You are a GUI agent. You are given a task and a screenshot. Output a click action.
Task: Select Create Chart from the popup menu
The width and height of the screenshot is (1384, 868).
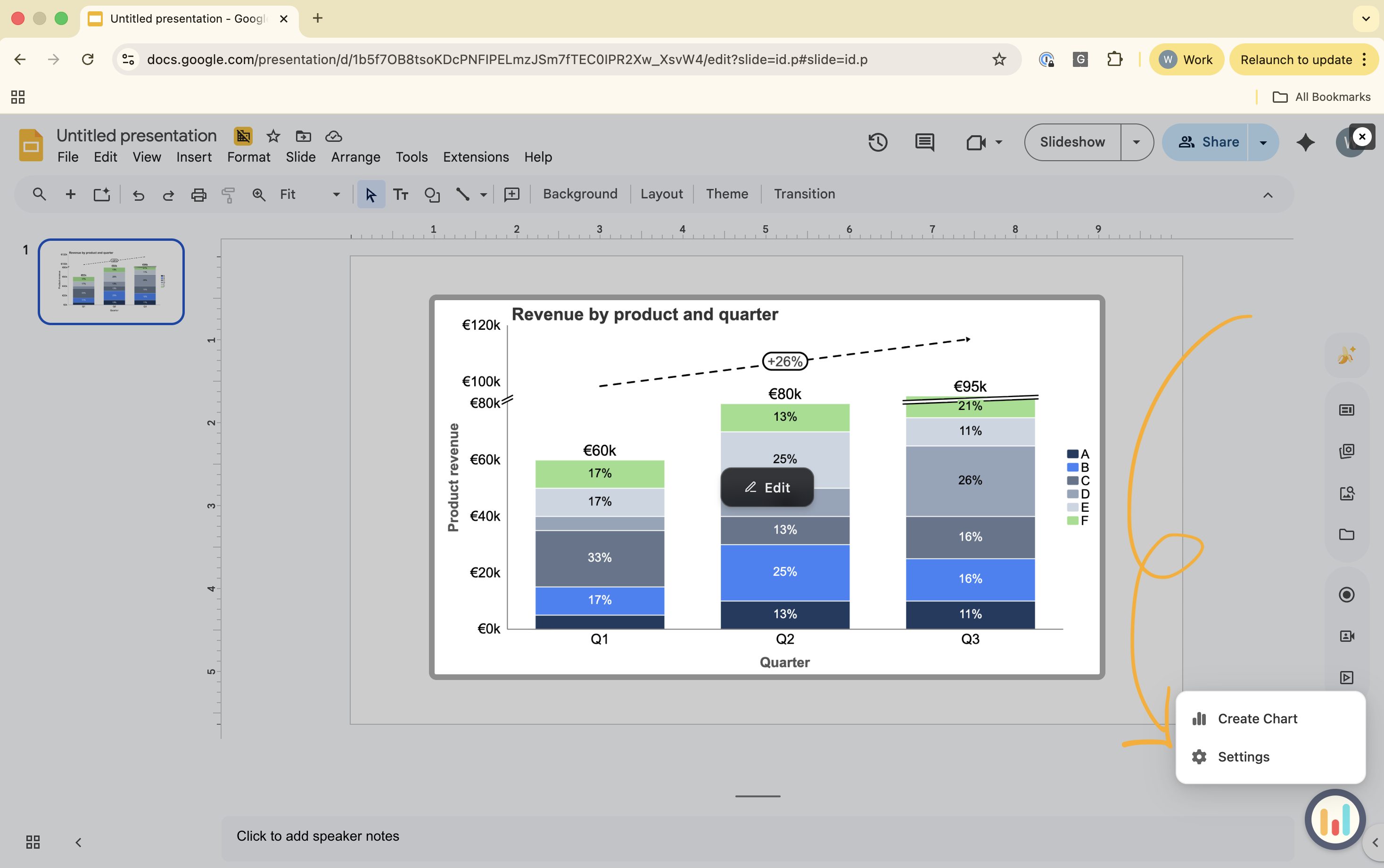point(1258,718)
